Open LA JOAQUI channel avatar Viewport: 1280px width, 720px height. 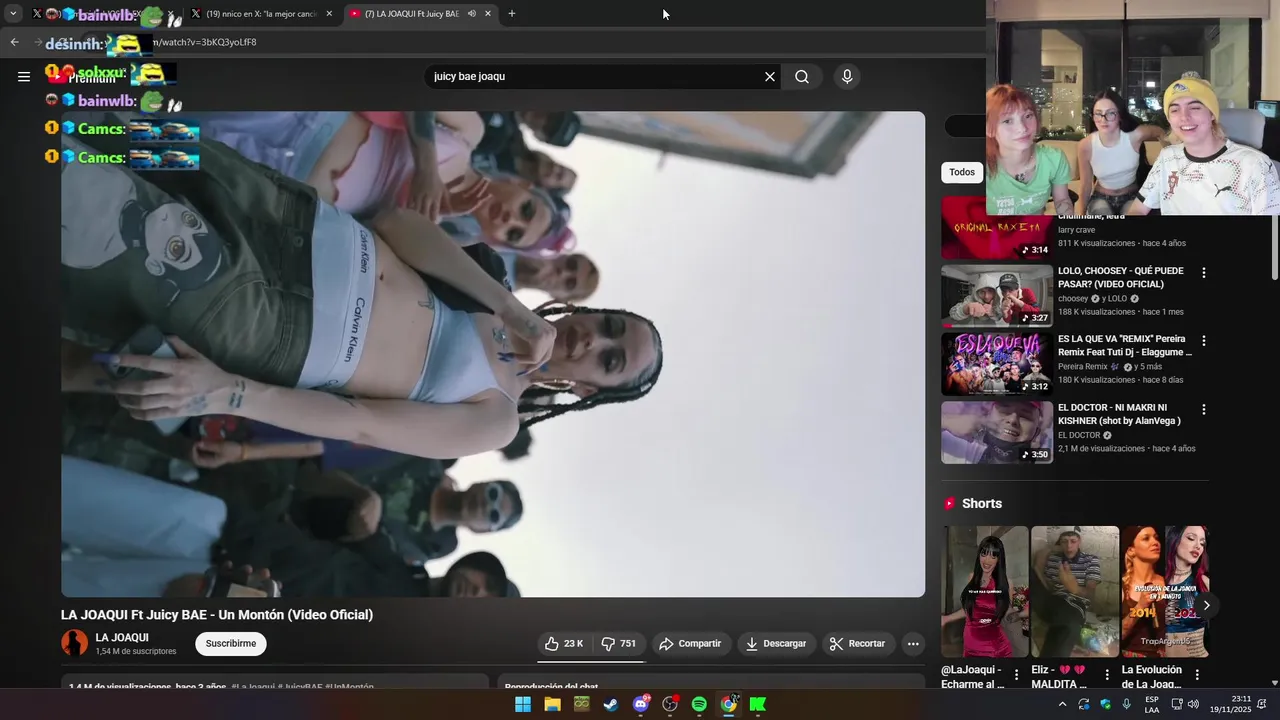[x=75, y=643]
